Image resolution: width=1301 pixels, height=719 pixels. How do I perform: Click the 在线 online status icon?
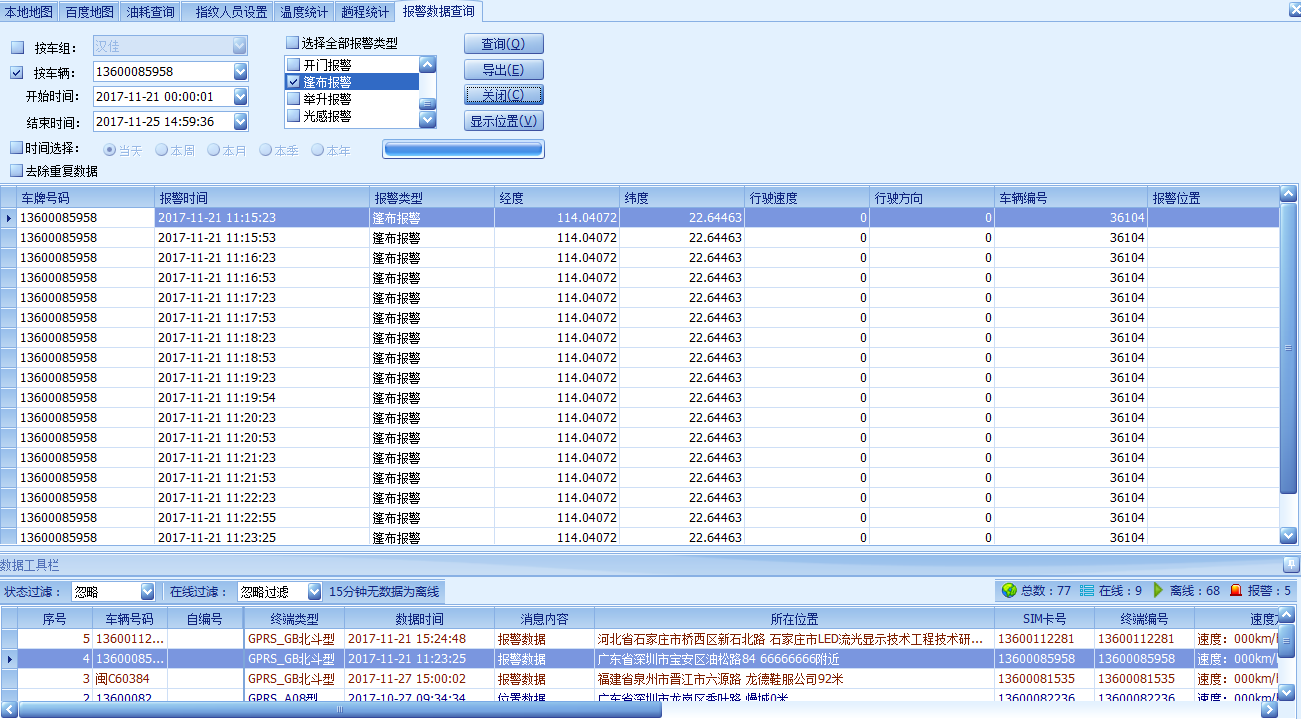pos(1087,591)
